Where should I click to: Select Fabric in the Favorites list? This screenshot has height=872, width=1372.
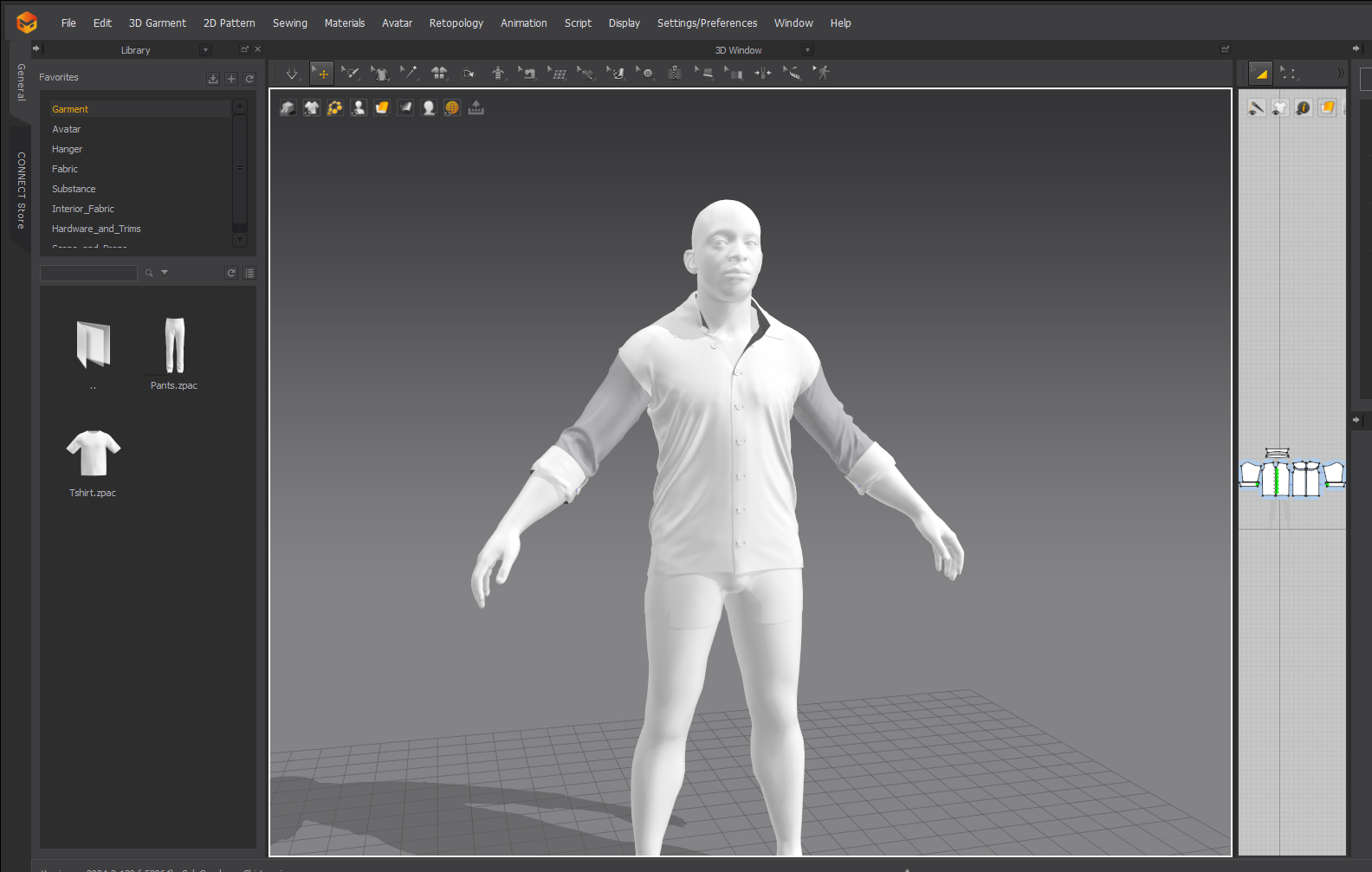[x=65, y=169]
